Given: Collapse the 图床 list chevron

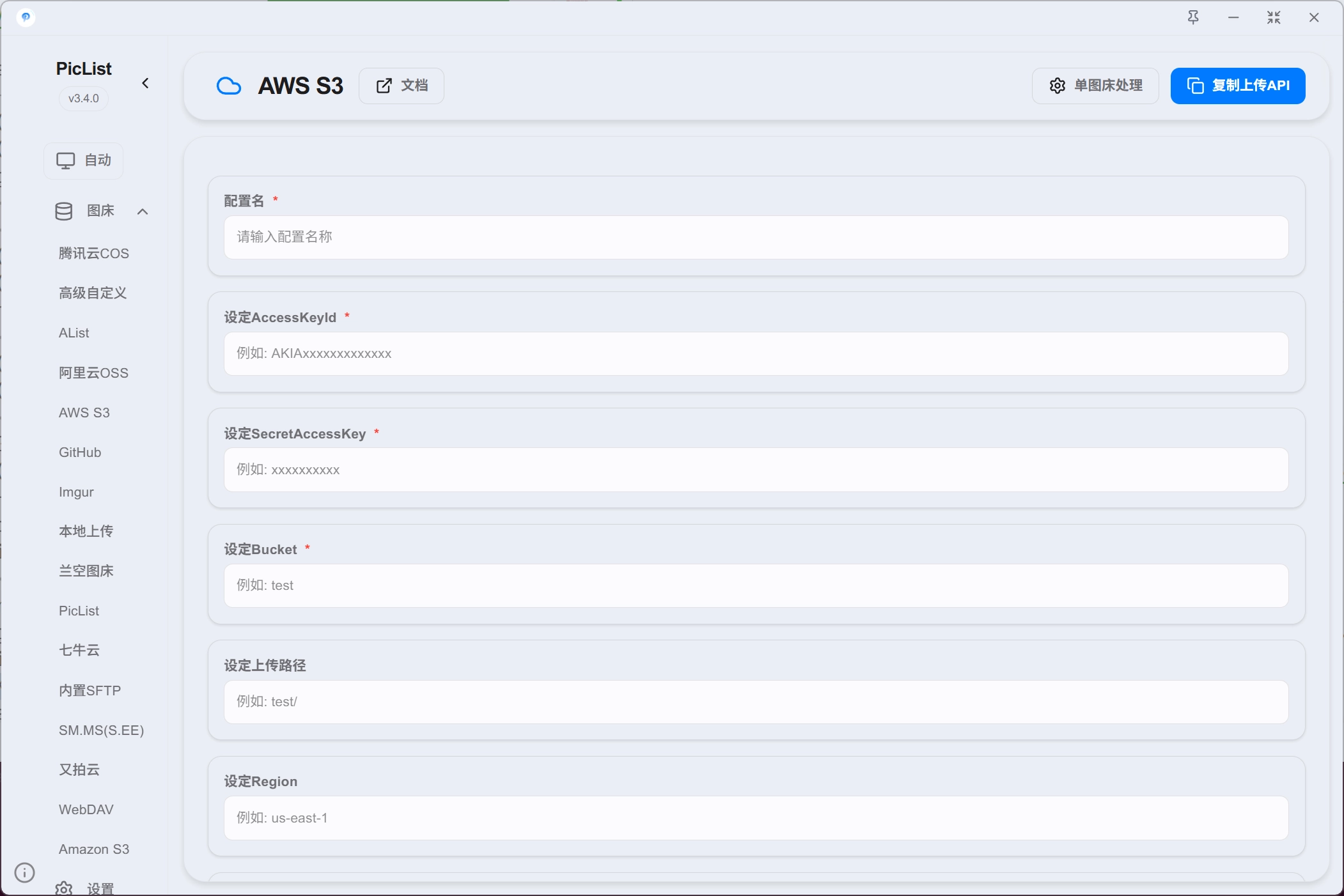Looking at the screenshot, I should click(143, 211).
